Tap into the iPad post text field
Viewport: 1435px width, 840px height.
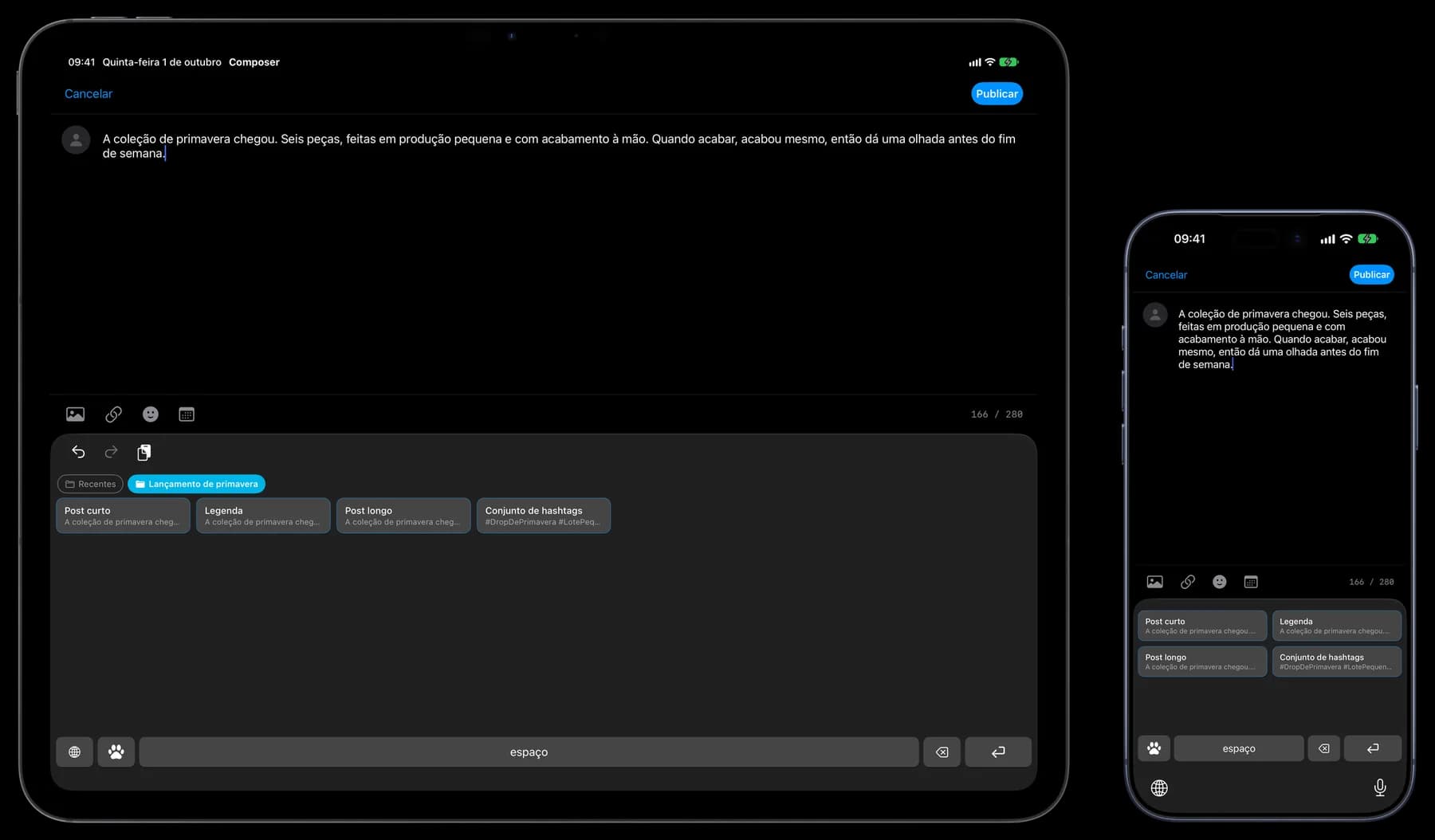[x=559, y=146]
